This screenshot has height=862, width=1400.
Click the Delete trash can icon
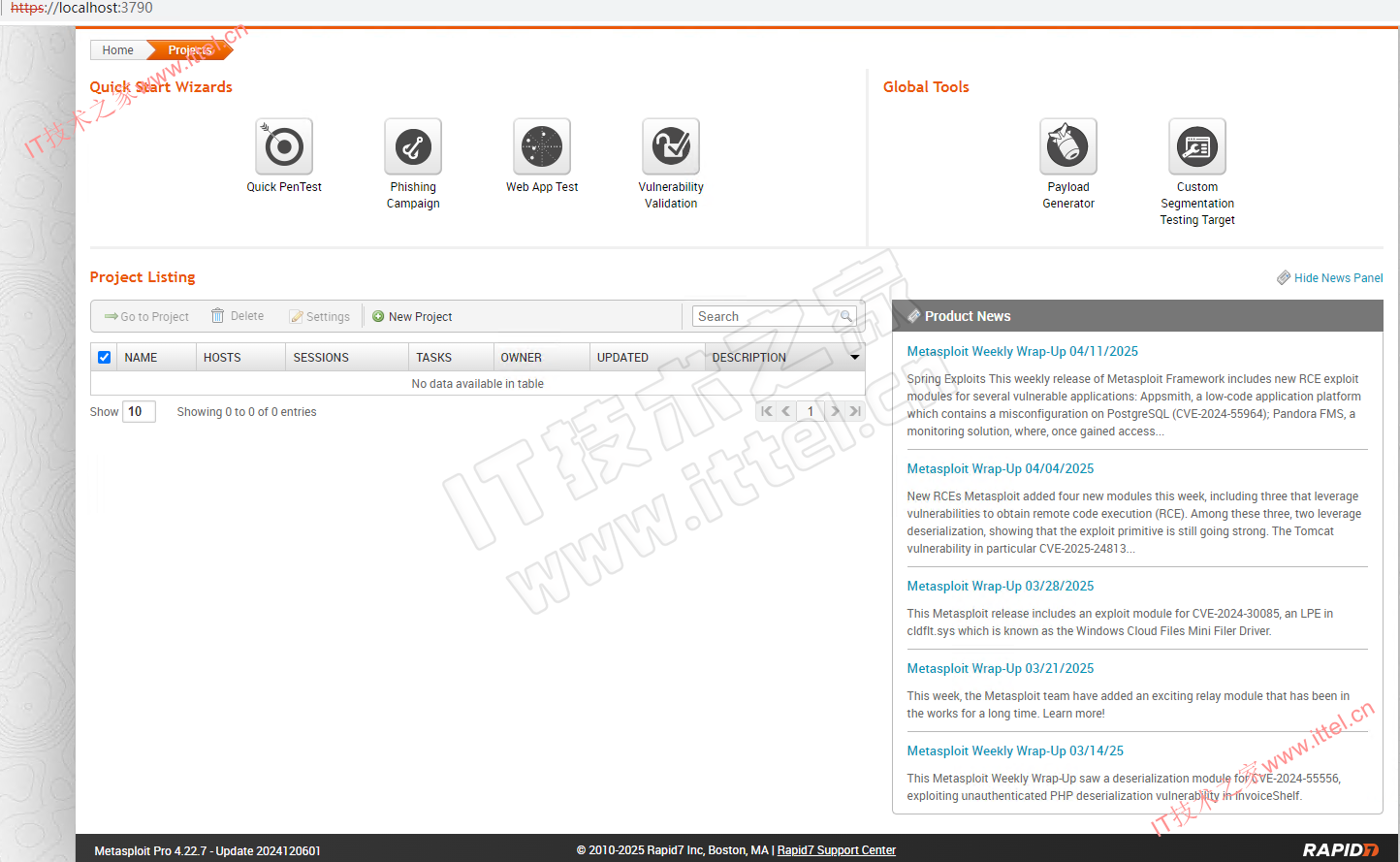point(218,315)
